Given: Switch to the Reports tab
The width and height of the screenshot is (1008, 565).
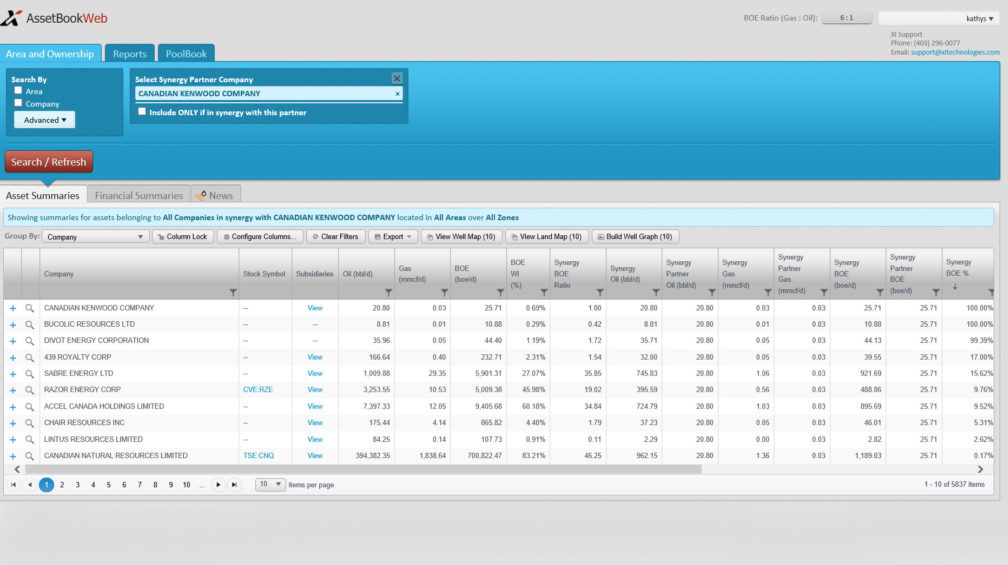Looking at the screenshot, I should click(x=130, y=53).
